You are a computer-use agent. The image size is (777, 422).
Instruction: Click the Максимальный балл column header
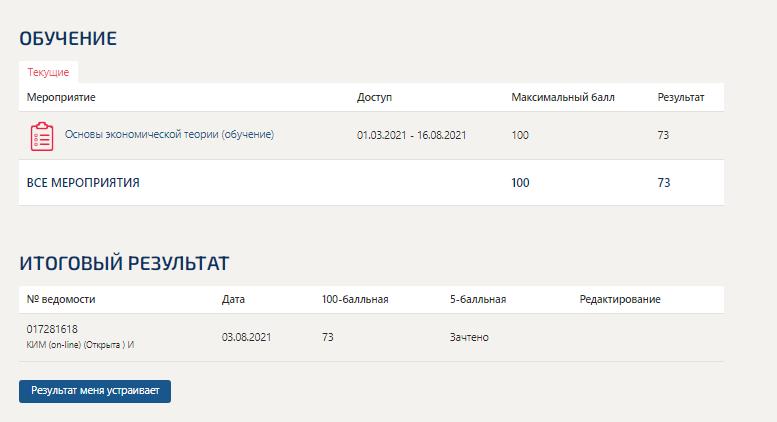click(x=563, y=97)
